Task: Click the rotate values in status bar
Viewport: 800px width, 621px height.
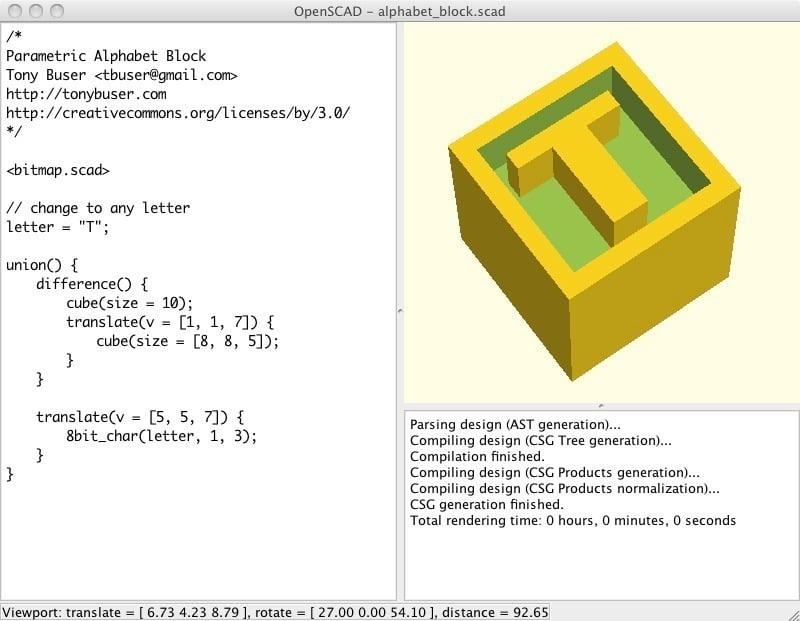Action: 346,612
